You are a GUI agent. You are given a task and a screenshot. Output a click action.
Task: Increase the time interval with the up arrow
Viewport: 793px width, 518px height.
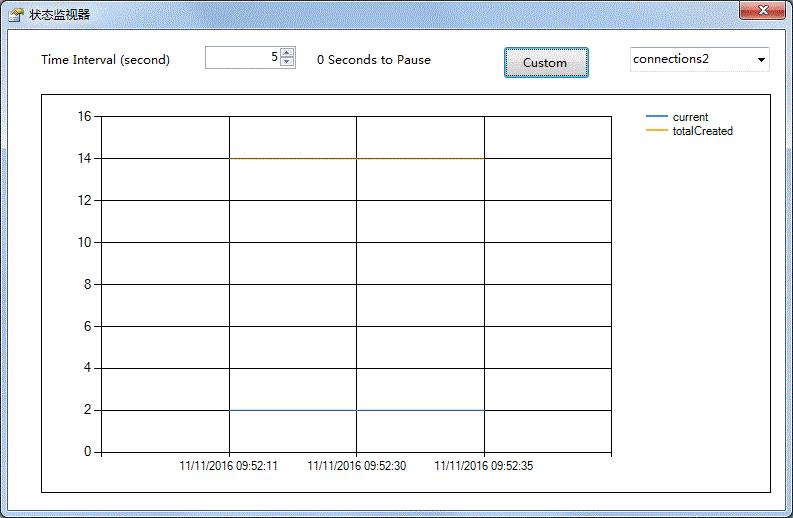pyautogui.click(x=287, y=53)
